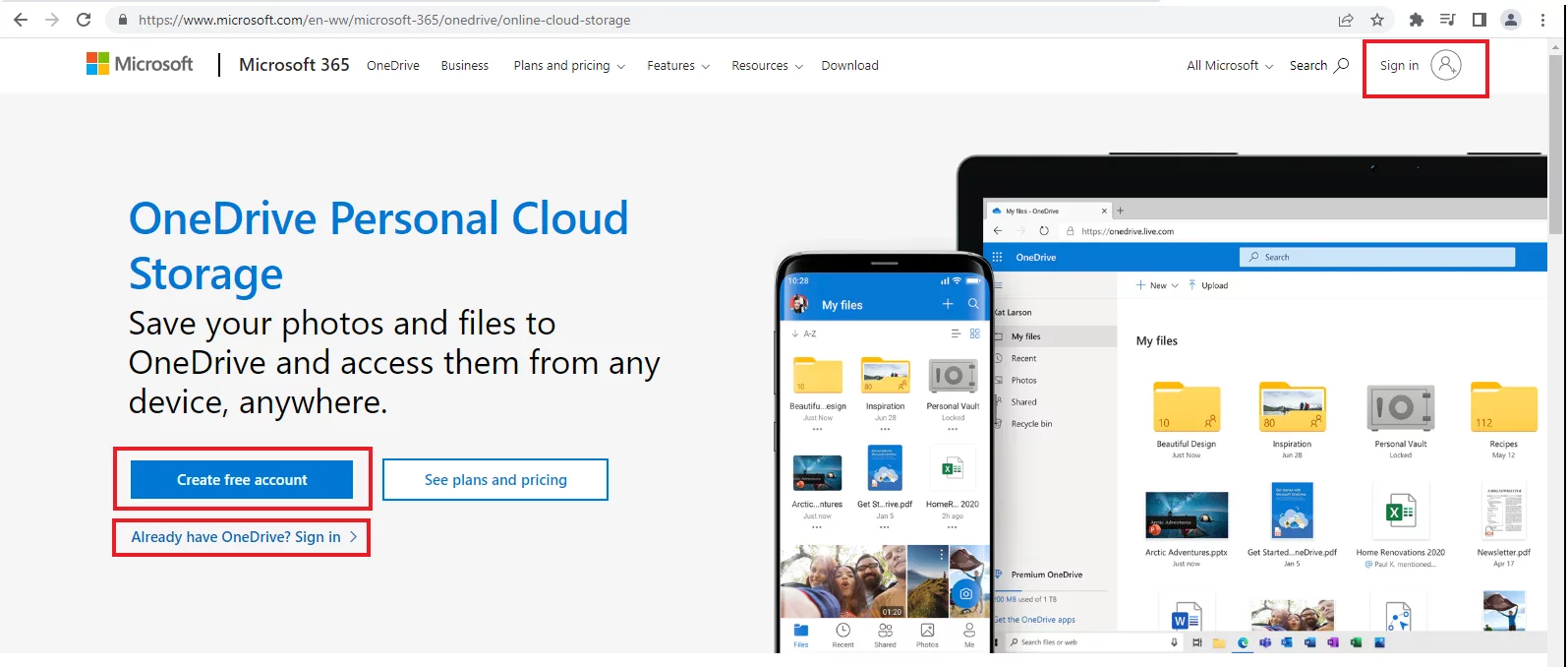Open the Recipes folder in laptop mockup
Viewport: 1568px width, 667px height.
(x=1503, y=420)
